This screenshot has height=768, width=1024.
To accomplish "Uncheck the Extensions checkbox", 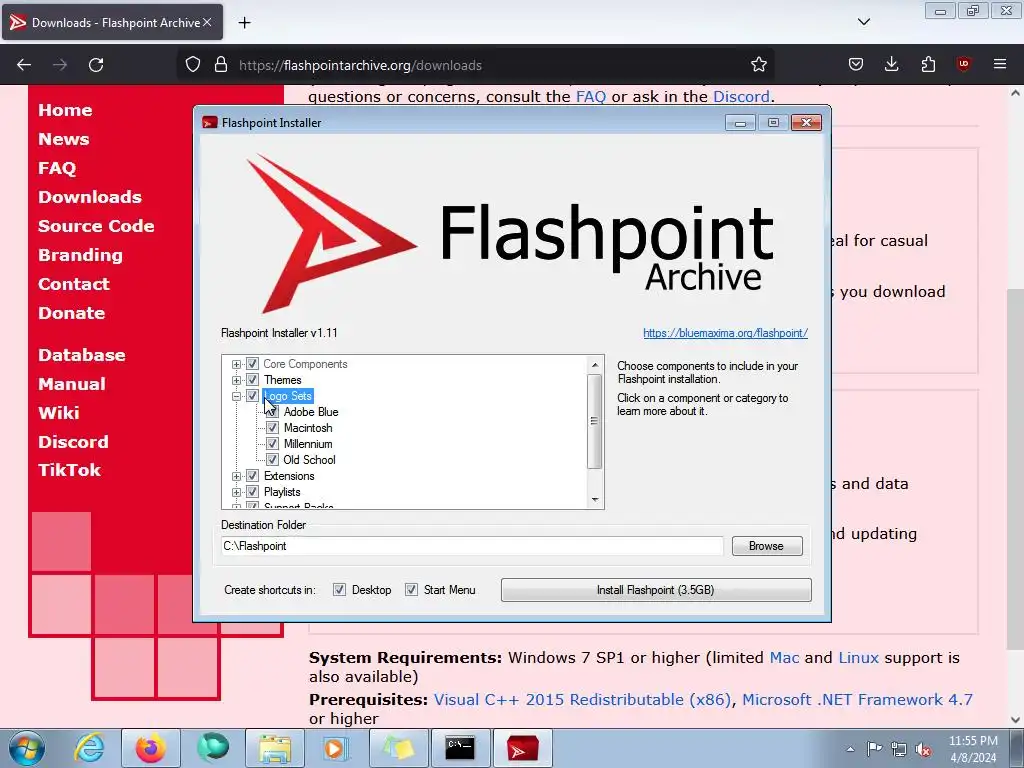I will click(252, 476).
